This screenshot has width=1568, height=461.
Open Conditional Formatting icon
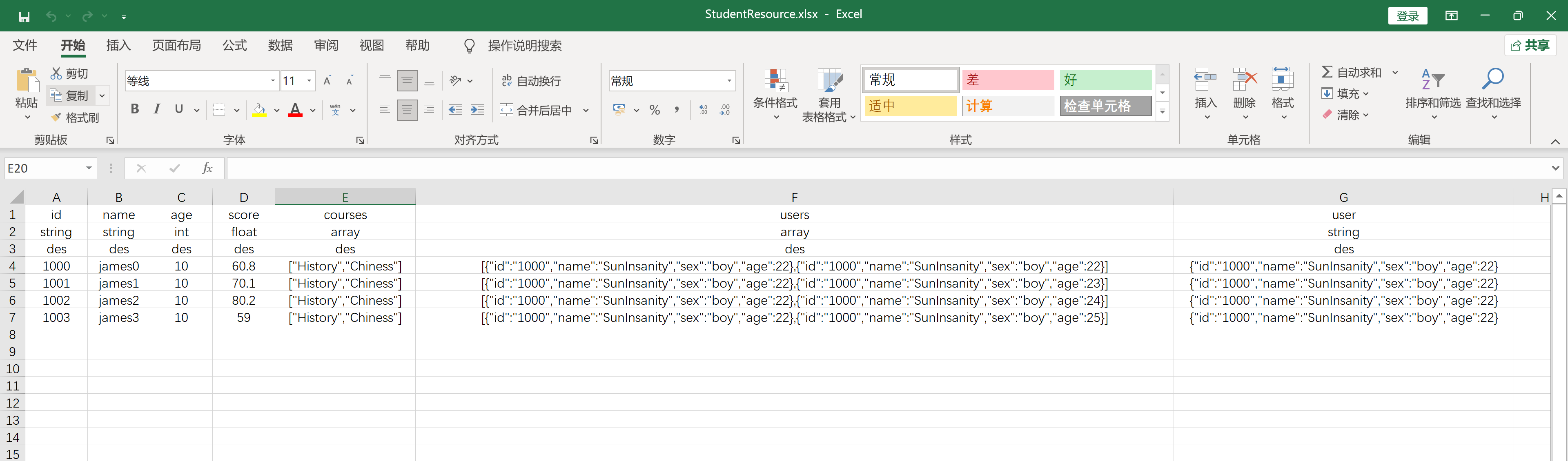[775, 80]
